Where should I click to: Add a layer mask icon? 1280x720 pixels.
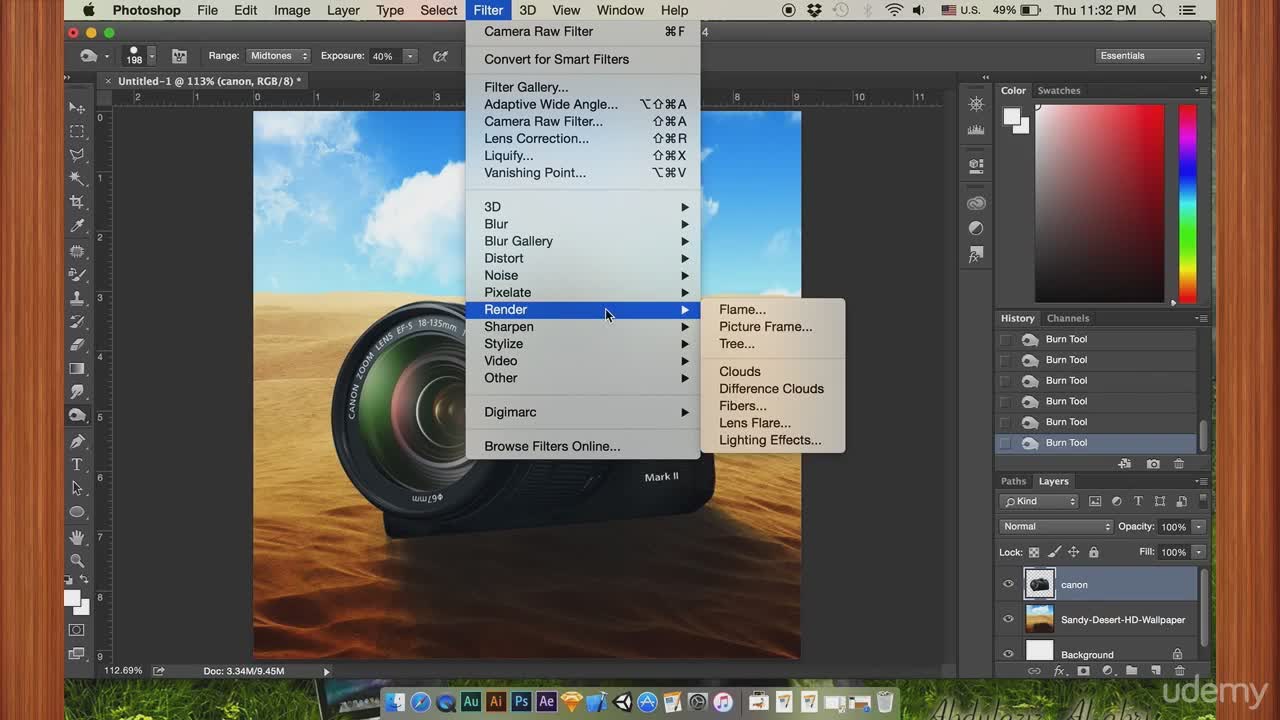(1083, 671)
